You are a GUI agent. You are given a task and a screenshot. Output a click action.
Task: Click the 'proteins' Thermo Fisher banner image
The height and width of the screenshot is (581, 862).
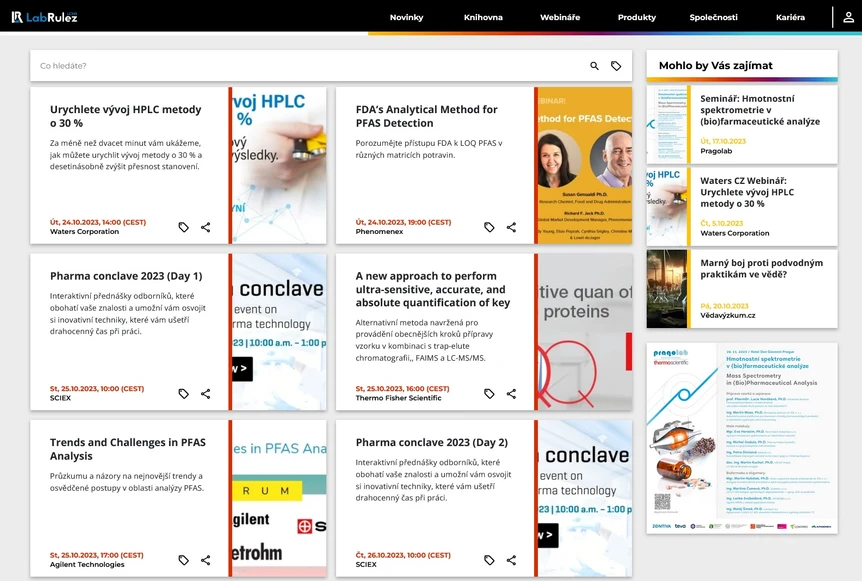tap(585, 331)
